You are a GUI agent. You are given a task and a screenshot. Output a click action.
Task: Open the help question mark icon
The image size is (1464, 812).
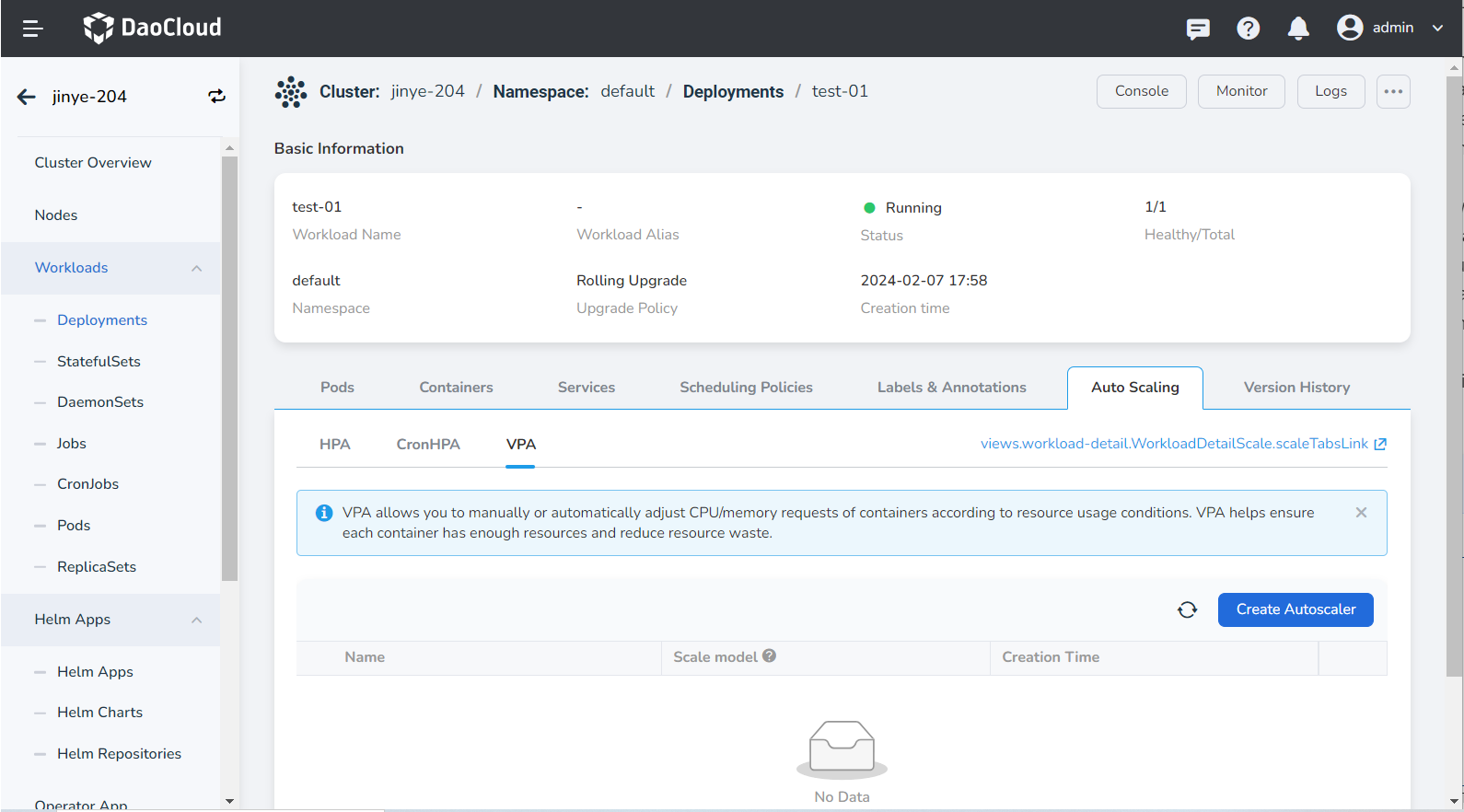click(1248, 29)
